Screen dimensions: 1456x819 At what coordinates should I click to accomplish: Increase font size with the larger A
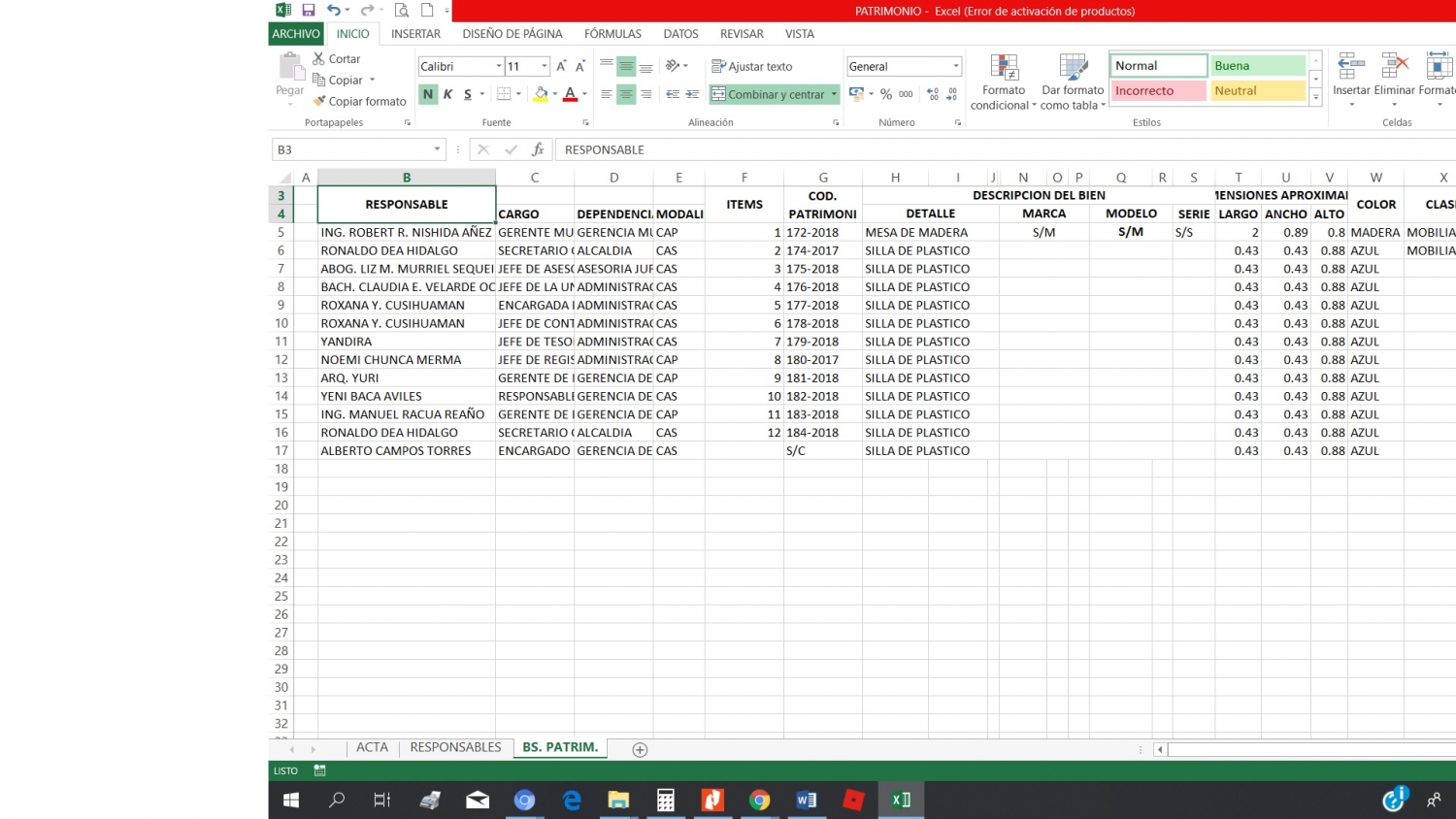561,66
